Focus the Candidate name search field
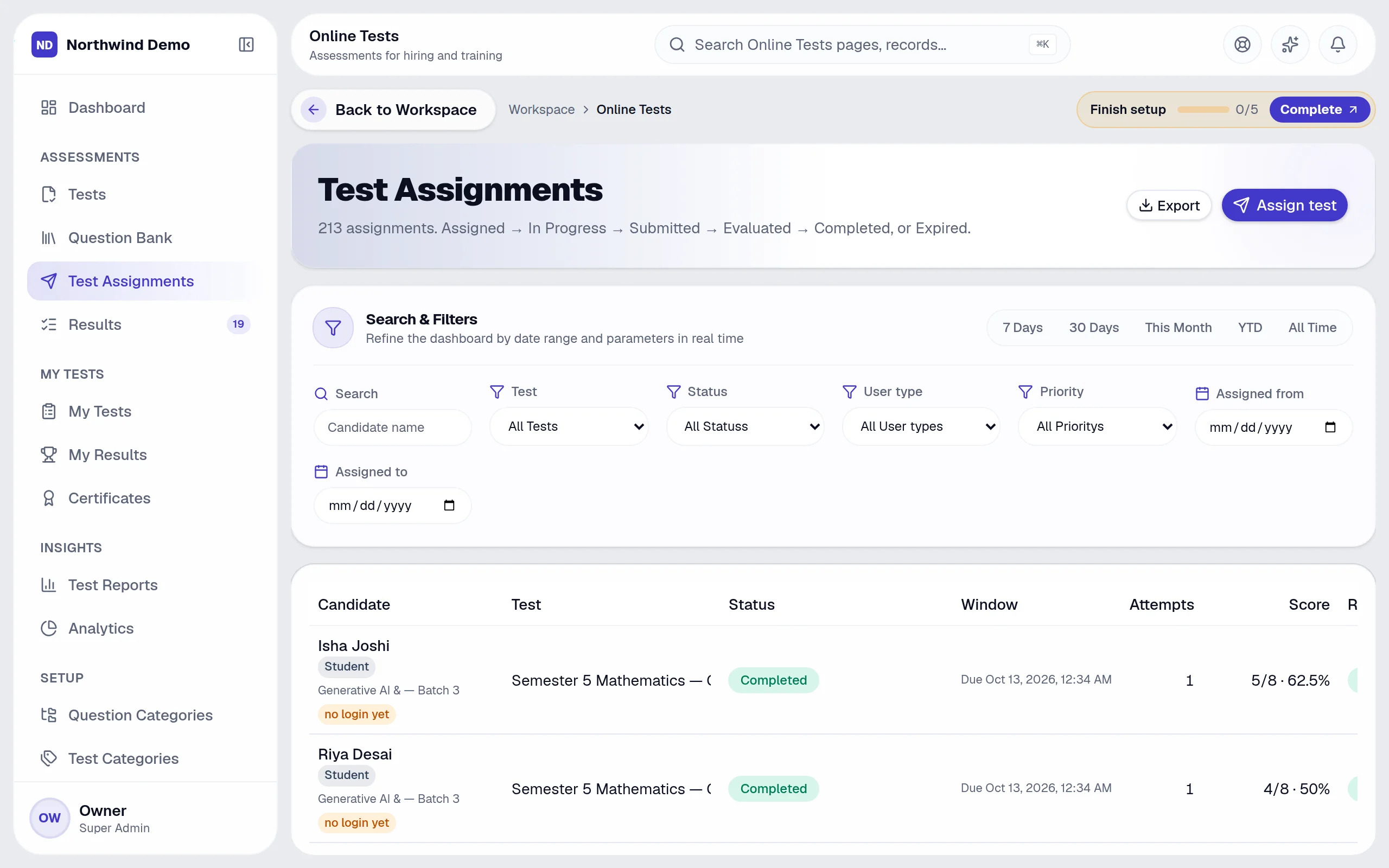This screenshot has width=1389, height=868. click(393, 427)
